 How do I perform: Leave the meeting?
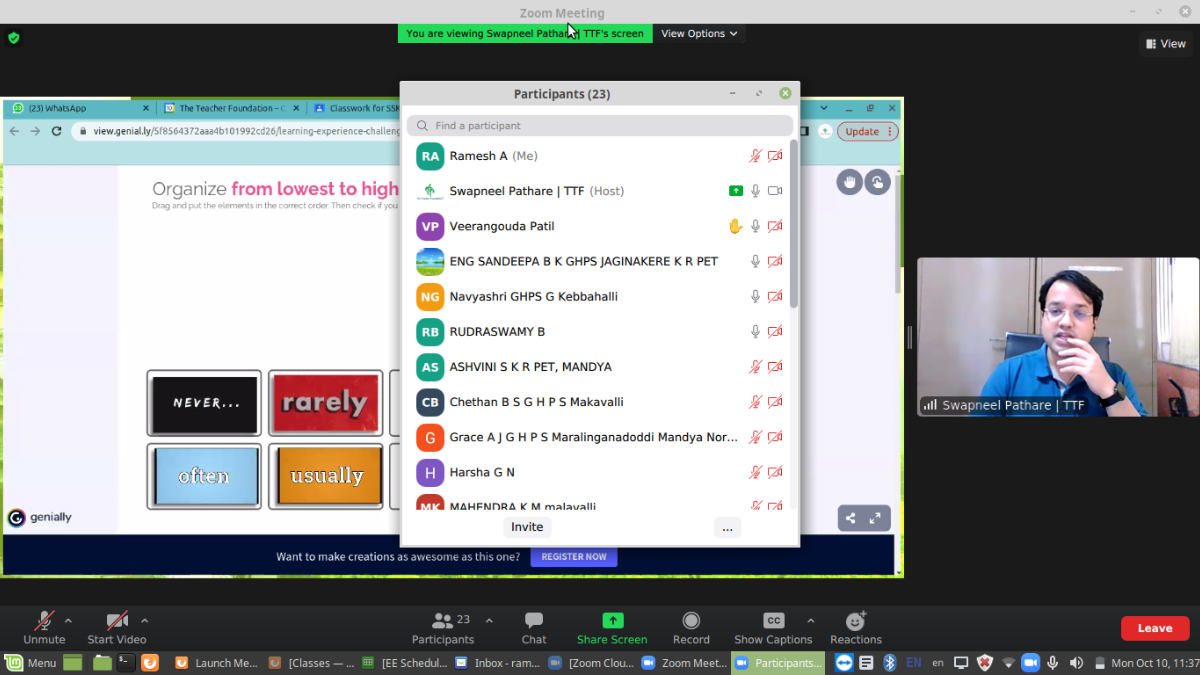click(x=1154, y=628)
